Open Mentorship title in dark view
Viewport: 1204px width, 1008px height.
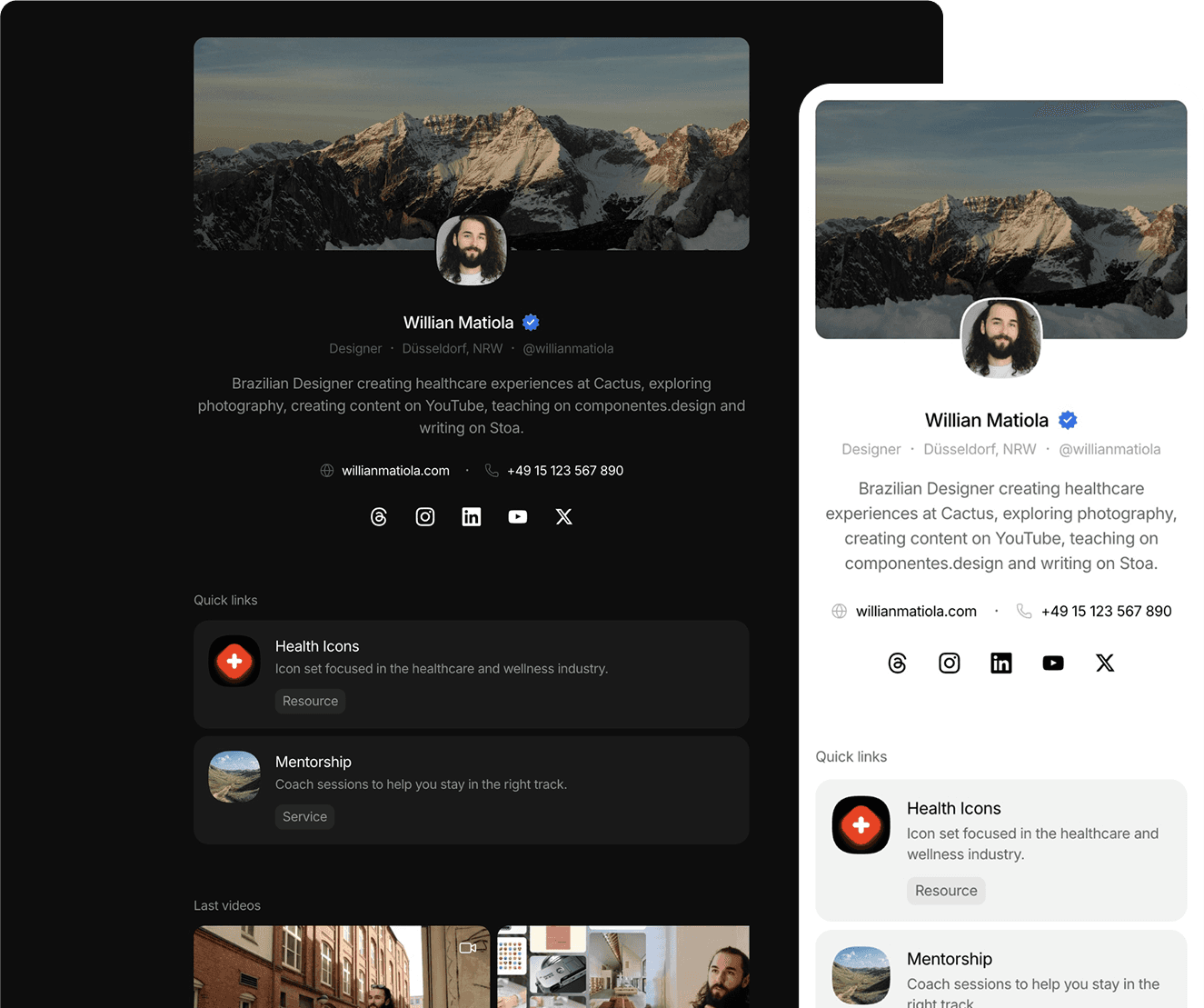(x=313, y=762)
